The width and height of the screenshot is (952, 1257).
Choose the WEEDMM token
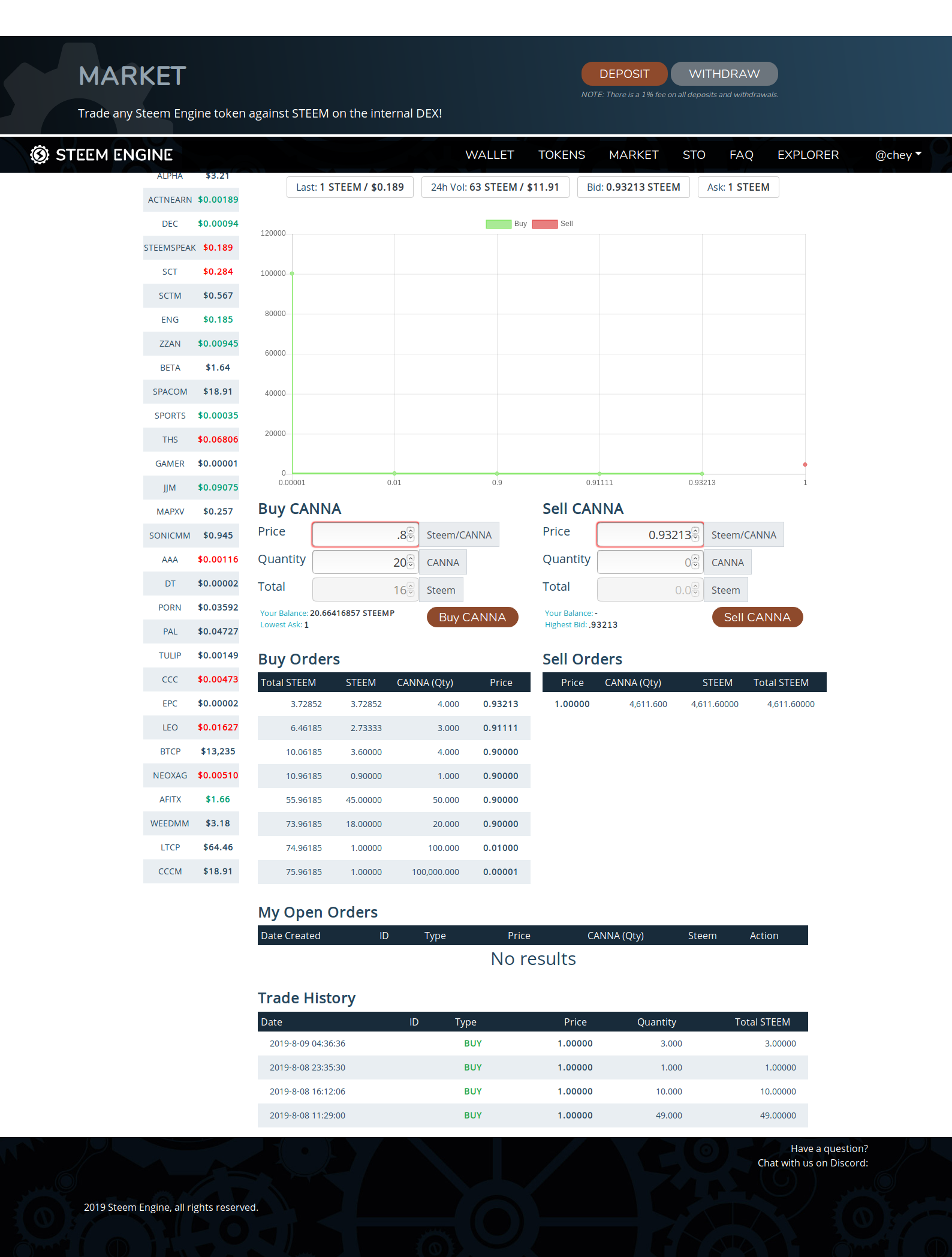(191, 823)
